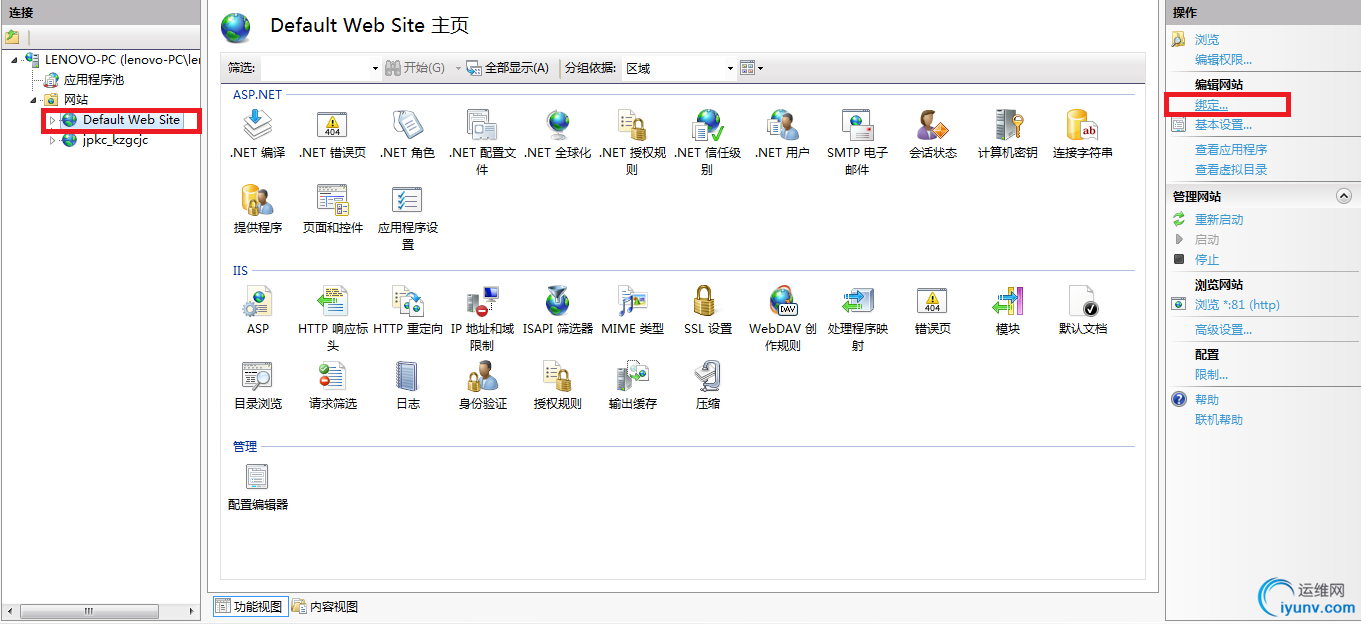Open the 请求筛选 feature icon
1361x624 pixels.
(x=332, y=376)
